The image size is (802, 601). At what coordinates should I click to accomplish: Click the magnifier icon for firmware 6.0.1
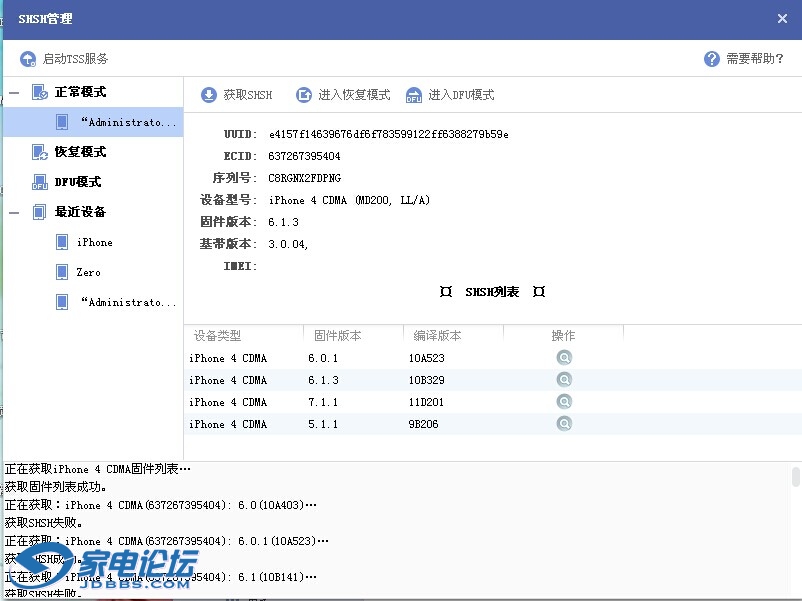(564, 358)
